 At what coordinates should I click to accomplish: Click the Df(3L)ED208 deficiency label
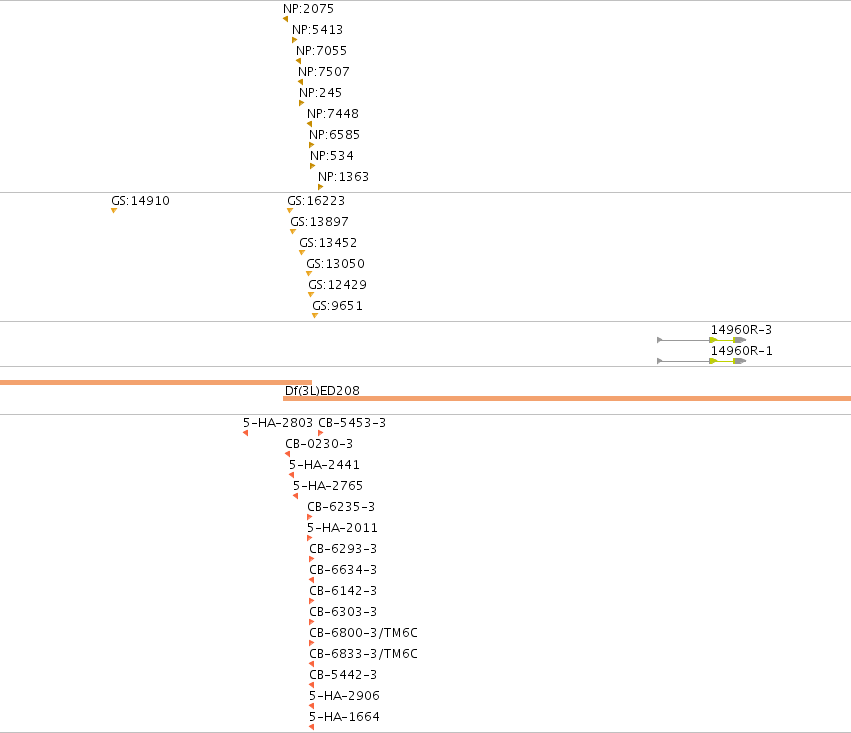coord(322,391)
